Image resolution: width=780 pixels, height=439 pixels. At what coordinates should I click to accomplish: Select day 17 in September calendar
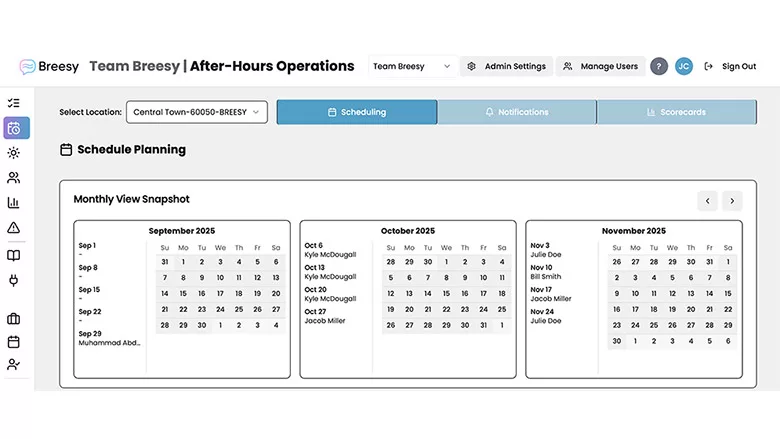(x=220, y=293)
